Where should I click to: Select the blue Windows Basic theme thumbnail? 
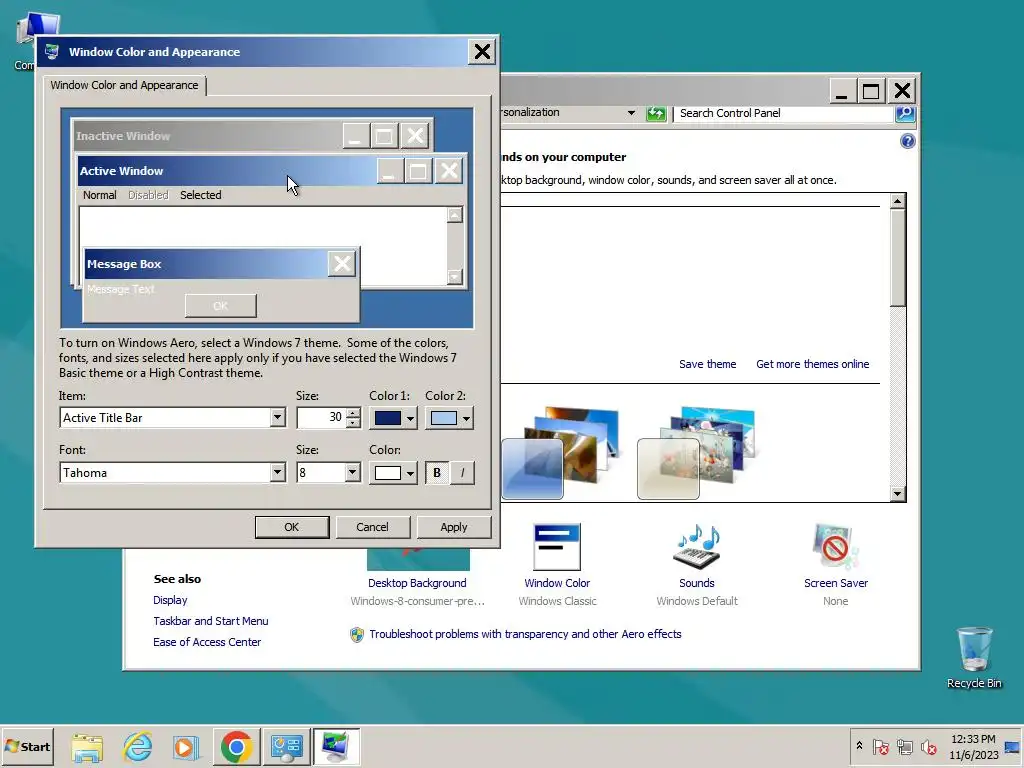560,452
